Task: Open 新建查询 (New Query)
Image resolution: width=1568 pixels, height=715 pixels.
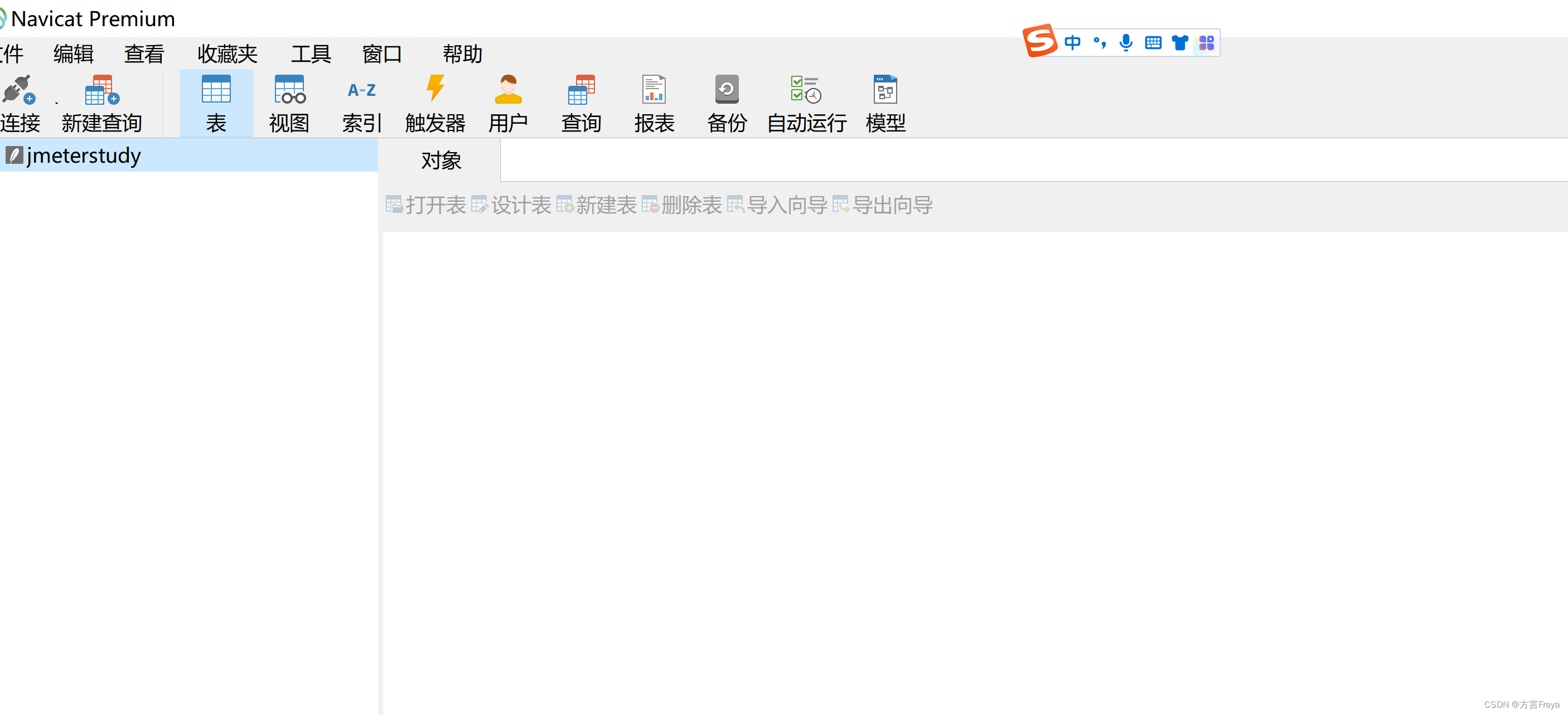Action: tap(101, 102)
